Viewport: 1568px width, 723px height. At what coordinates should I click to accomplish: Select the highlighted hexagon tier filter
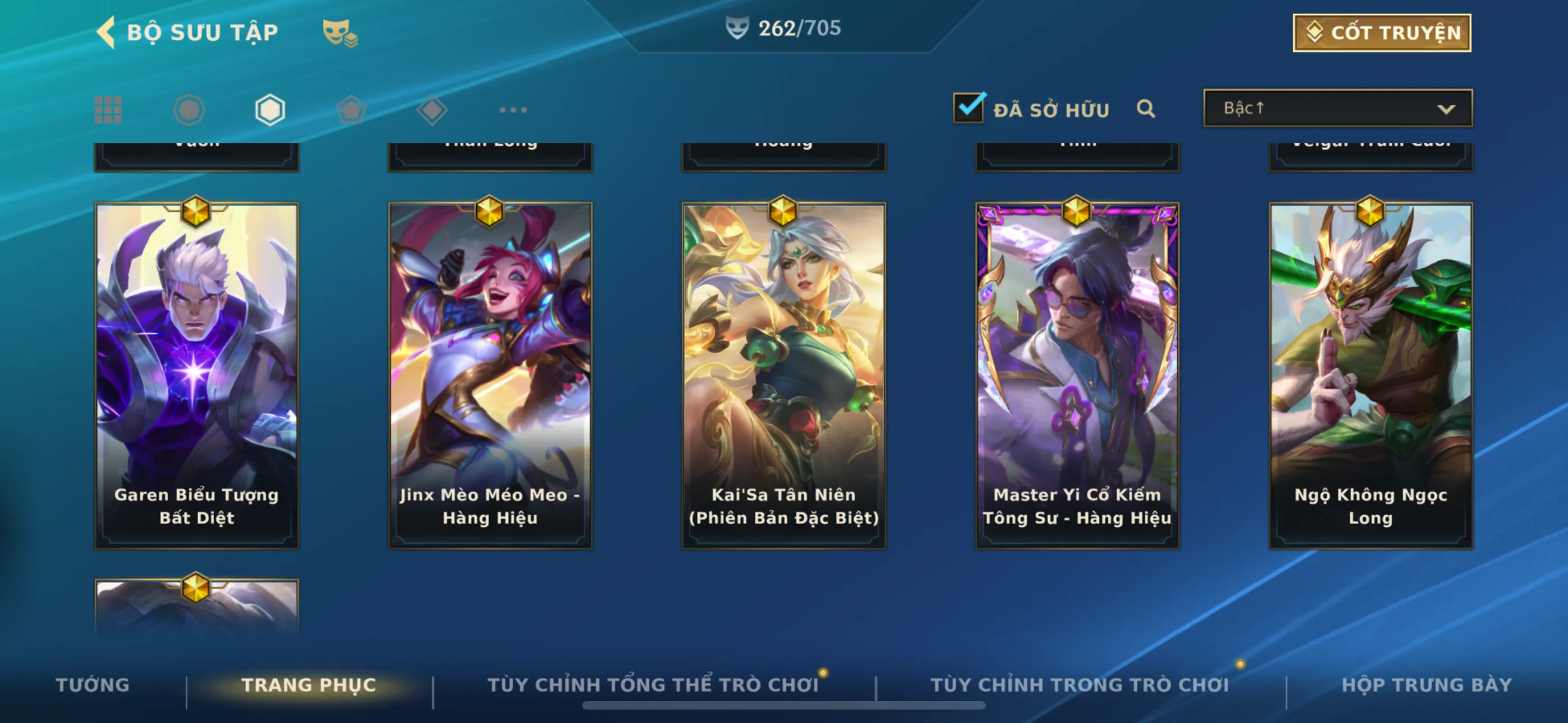pos(270,110)
